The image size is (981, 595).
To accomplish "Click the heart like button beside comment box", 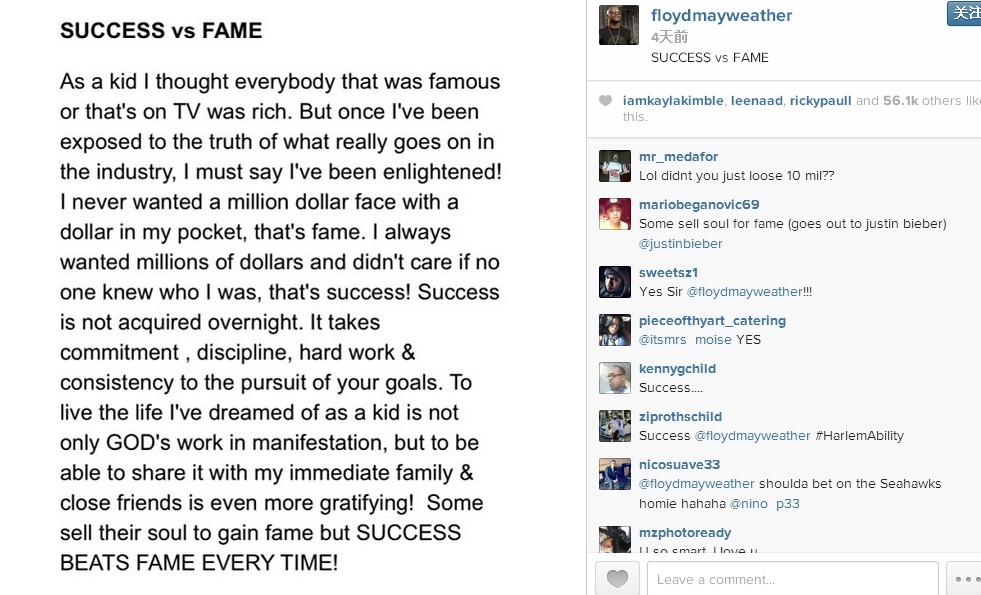I will [x=617, y=579].
